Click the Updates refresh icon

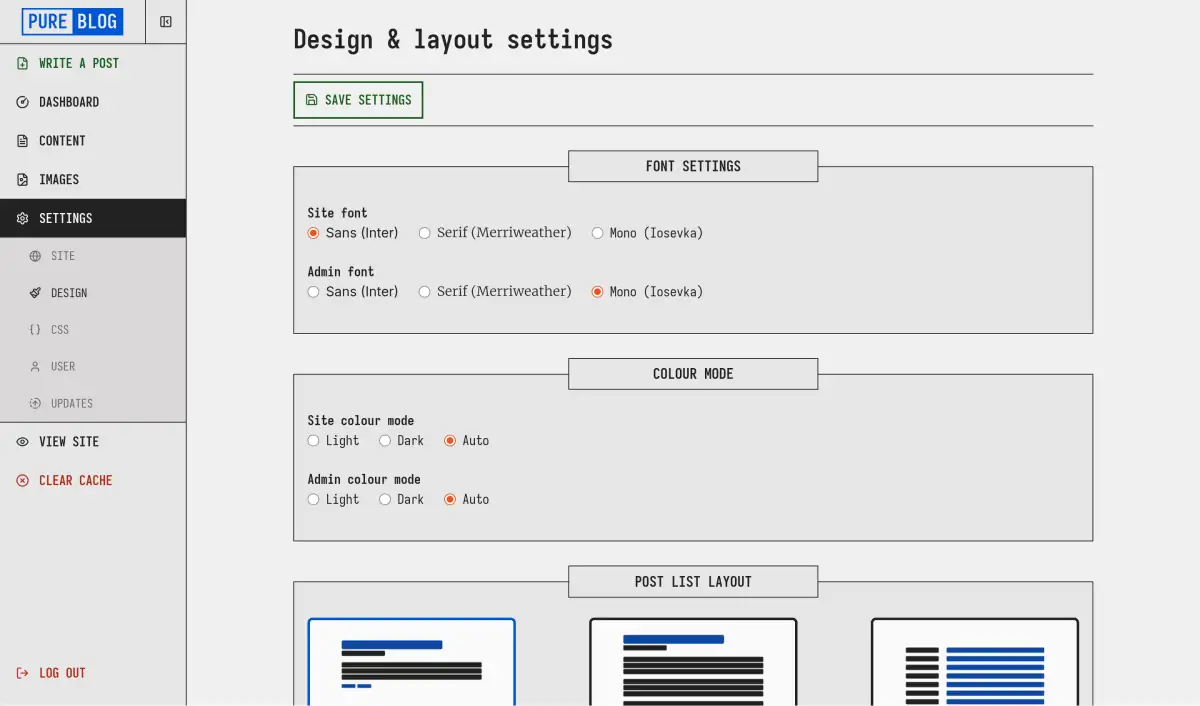tap(35, 404)
